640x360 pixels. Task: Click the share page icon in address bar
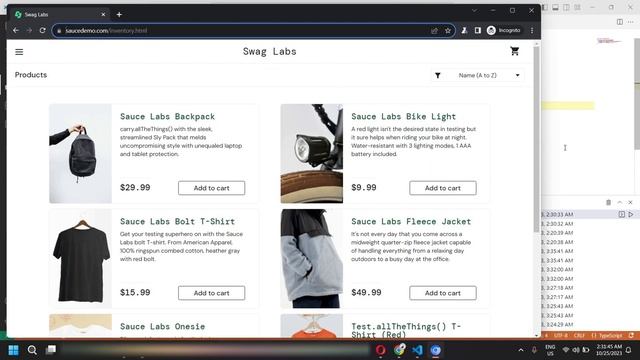point(434,31)
